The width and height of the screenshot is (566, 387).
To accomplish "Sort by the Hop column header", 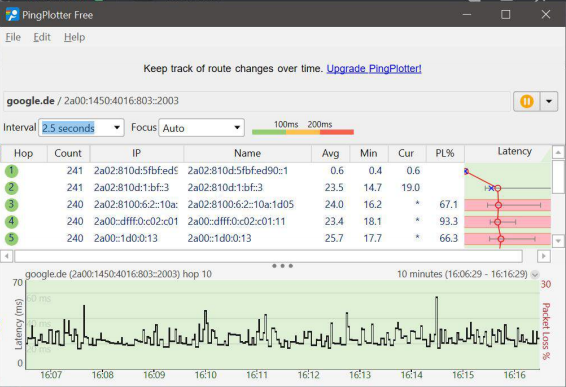I will click(x=24, y=153).
